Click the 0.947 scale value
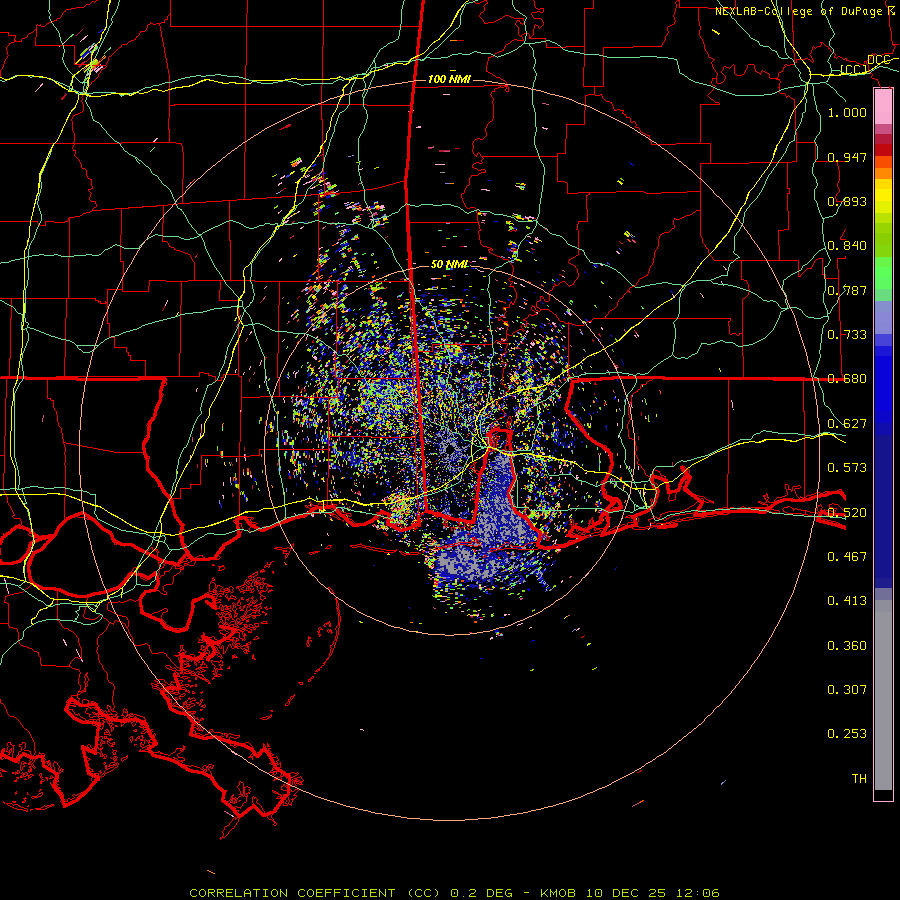Viewport: 900px width, 900px height. [x=847, y=157]
